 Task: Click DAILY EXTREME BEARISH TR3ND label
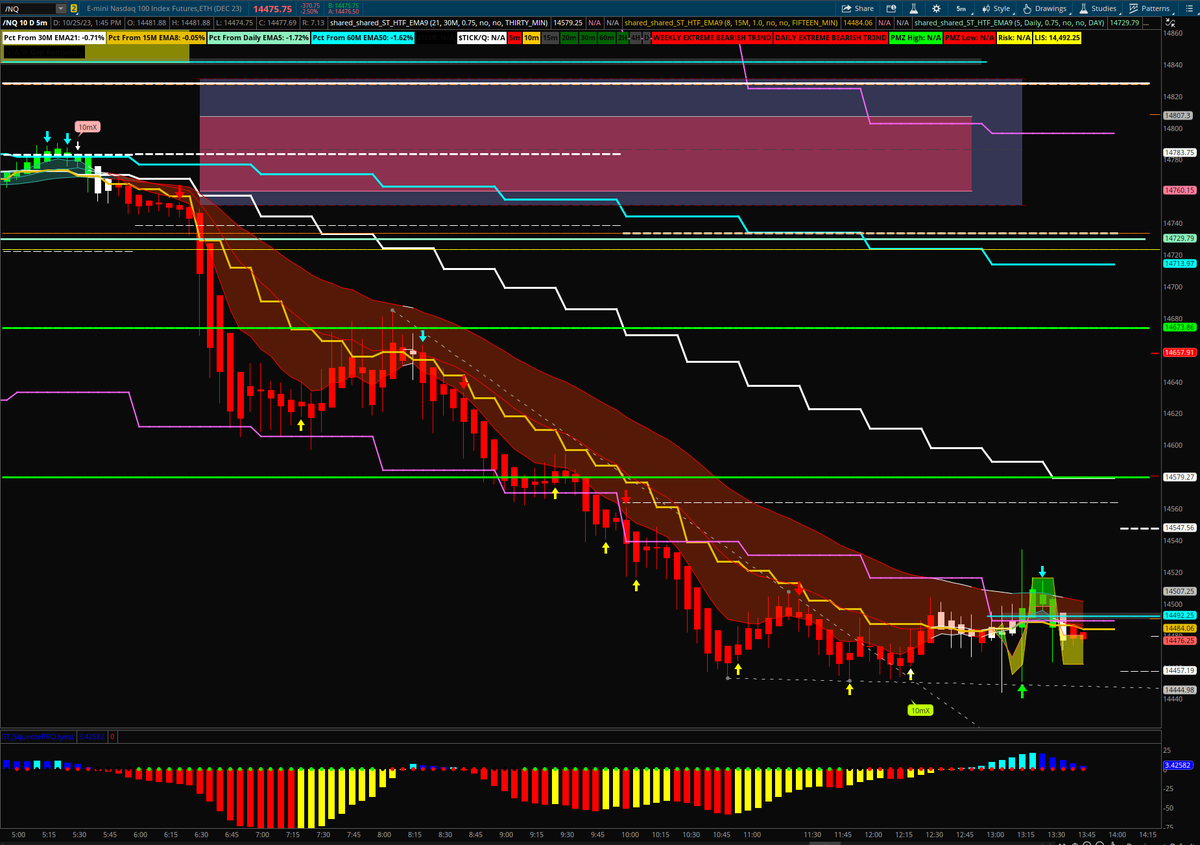[831, 37]
